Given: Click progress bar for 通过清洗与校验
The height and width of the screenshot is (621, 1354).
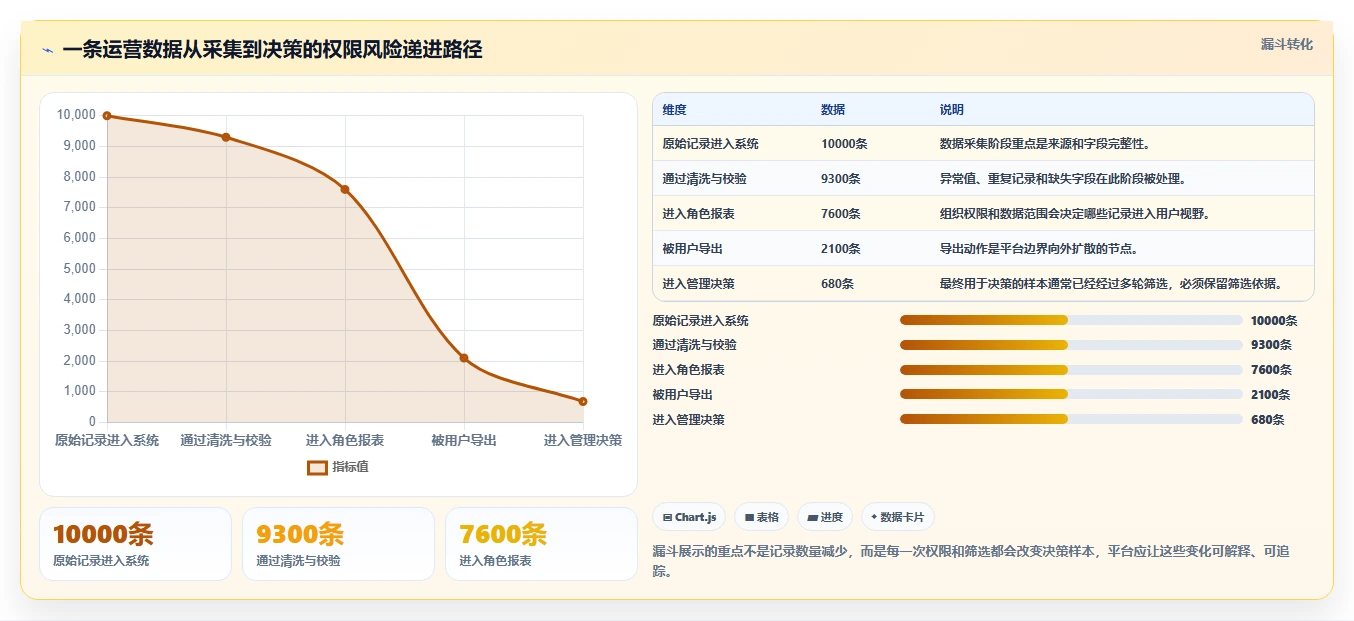Looking at the screenshot, I should 1071,345.
